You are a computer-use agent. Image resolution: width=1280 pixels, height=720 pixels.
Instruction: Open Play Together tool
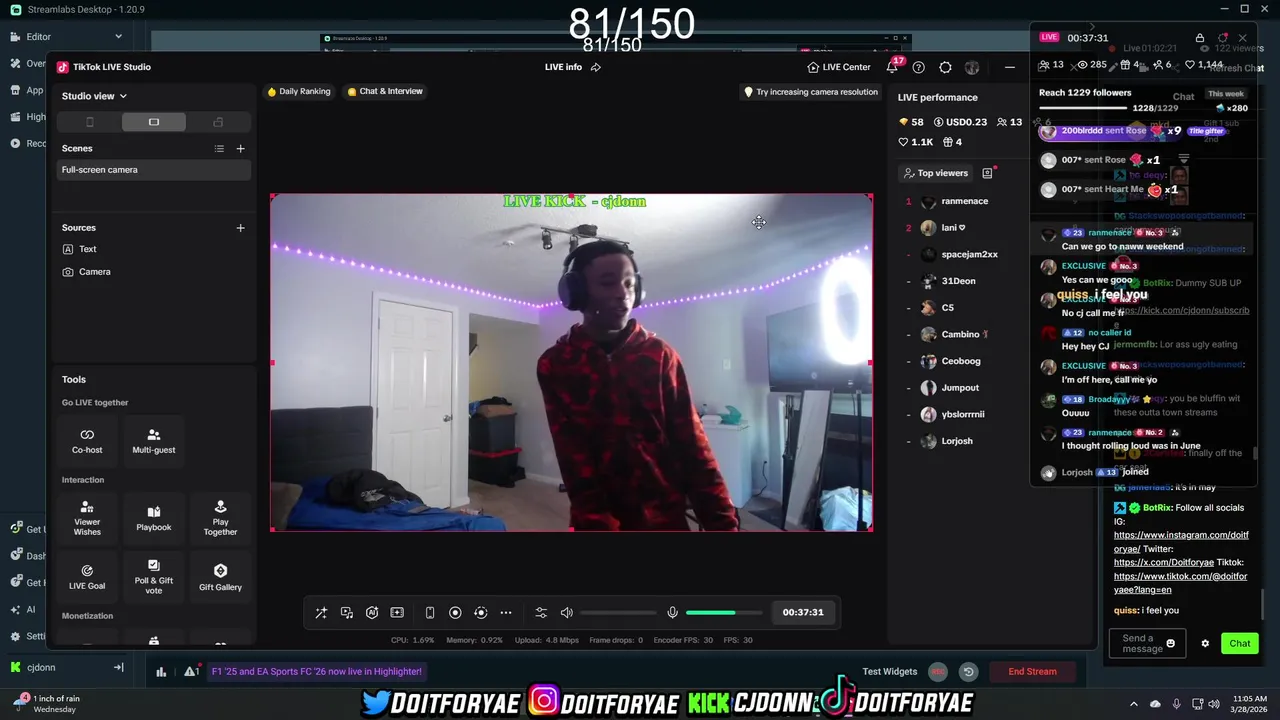[x=220, y=518]
